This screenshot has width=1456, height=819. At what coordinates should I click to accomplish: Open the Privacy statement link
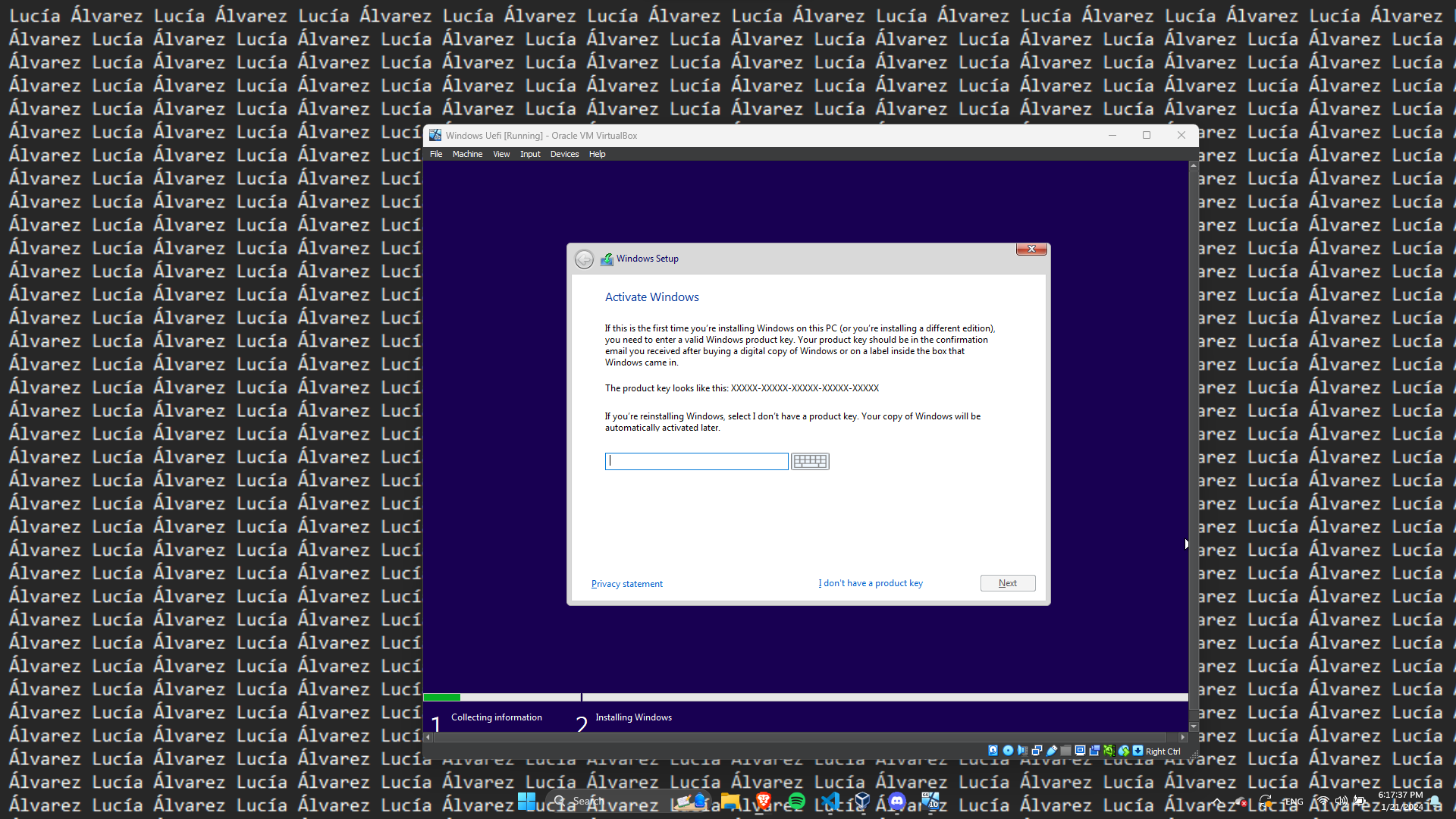point(626,584)
